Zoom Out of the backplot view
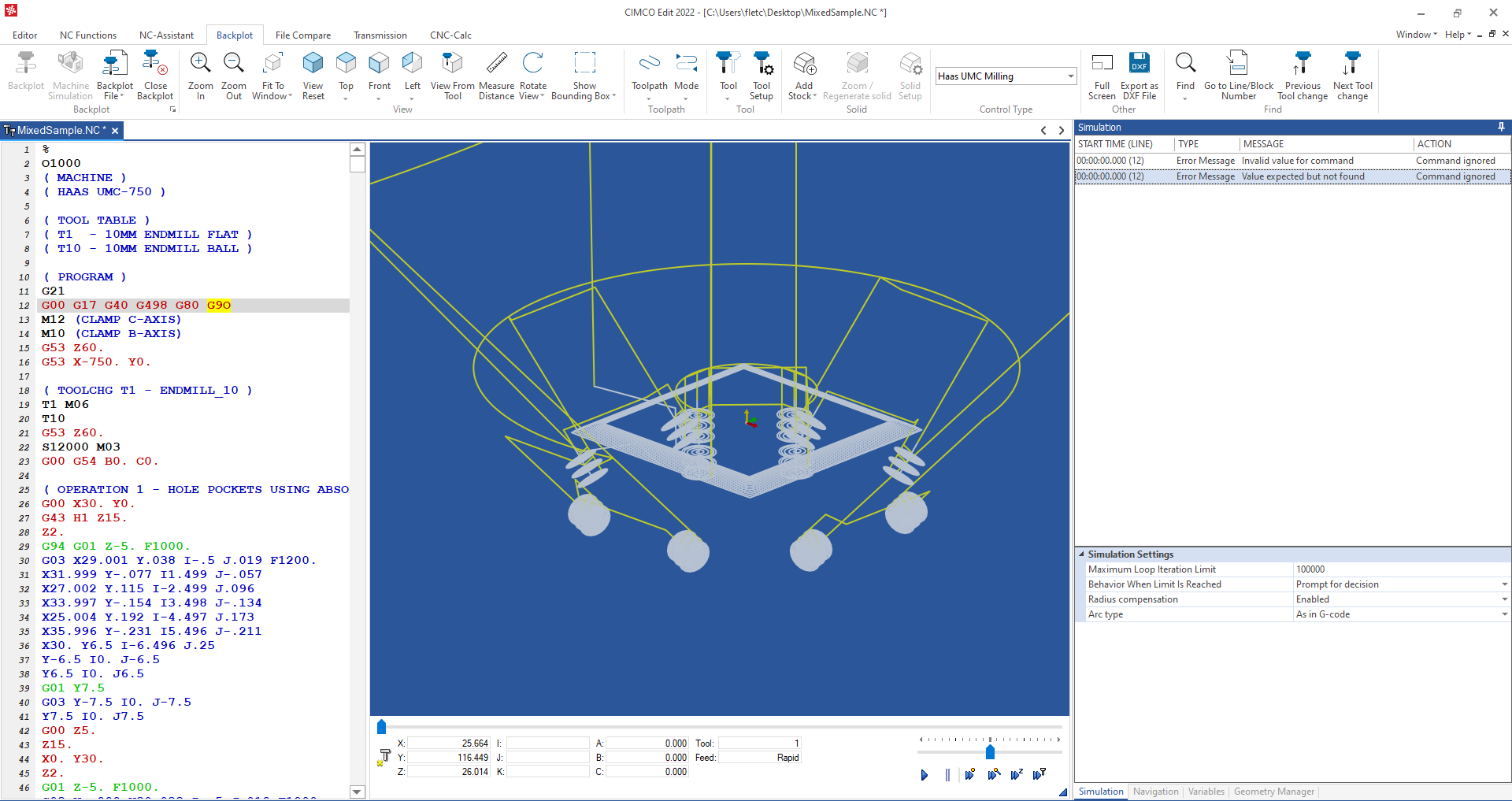Screen dimensions: 1512x801 [233, 76]
